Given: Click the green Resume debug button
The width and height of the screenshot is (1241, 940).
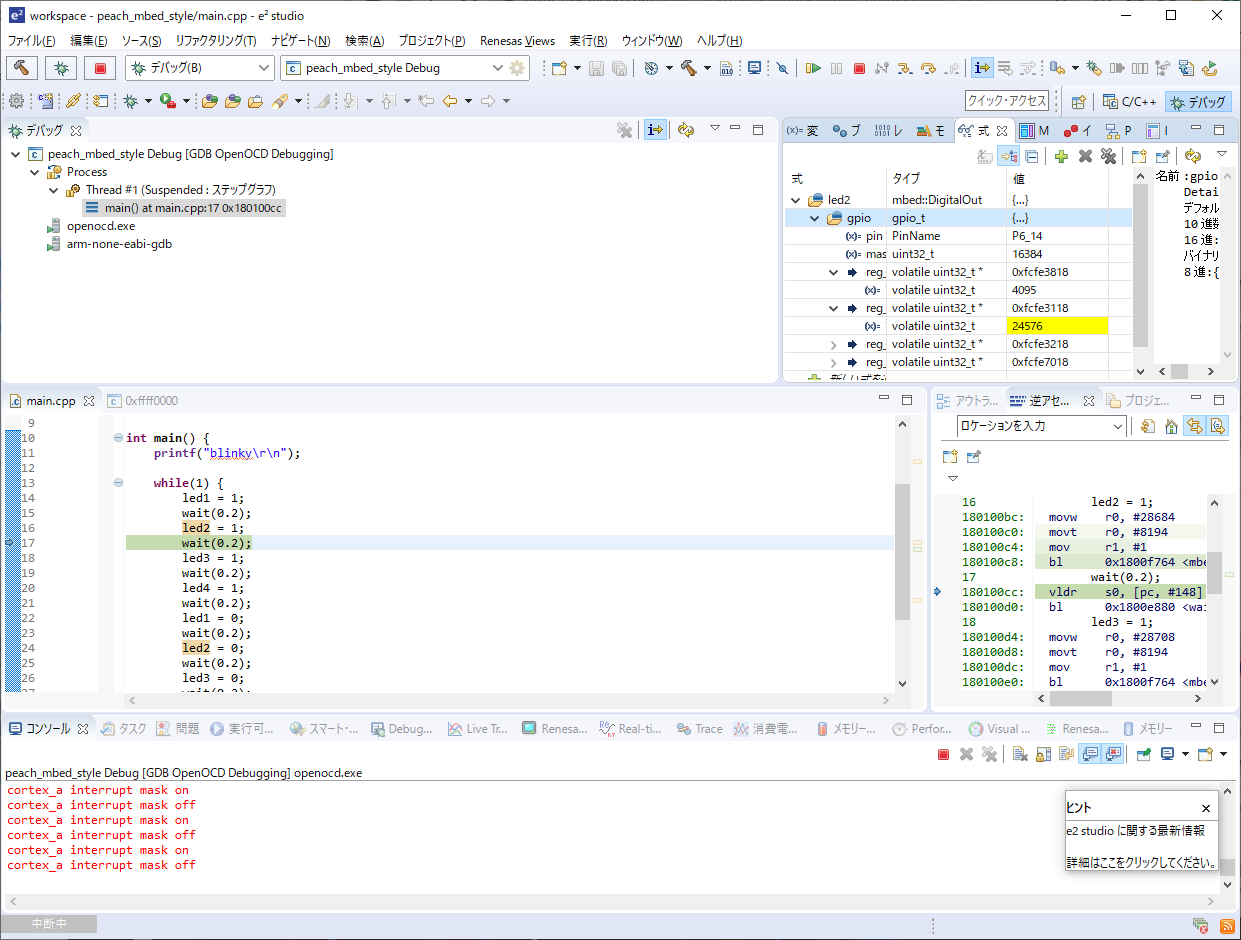Looking at the screenshot, I should (x=814, y=68).
